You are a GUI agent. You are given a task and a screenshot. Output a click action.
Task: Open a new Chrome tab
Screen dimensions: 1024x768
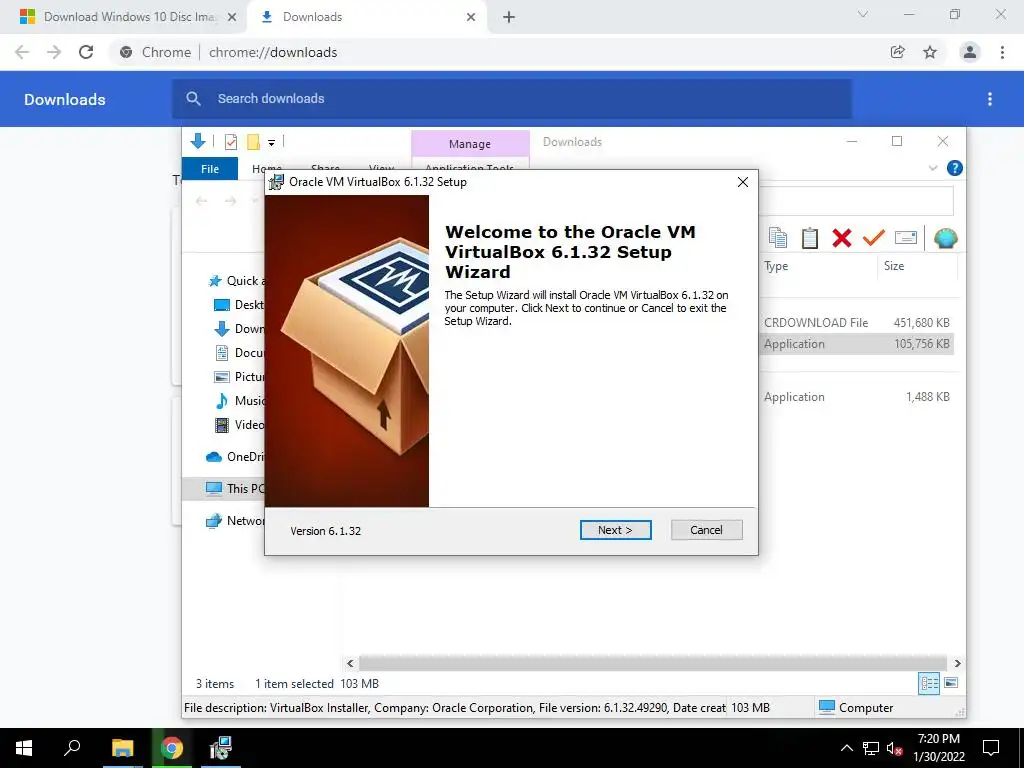[x=509, y=18]
